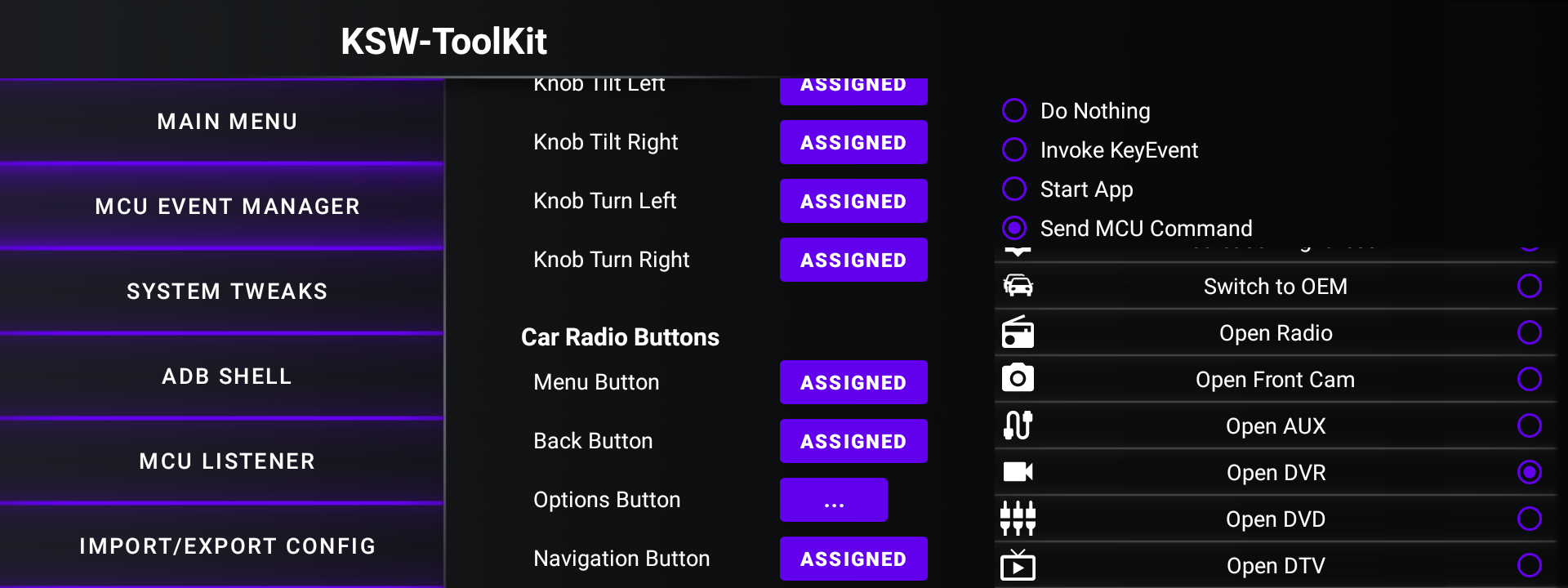Click the mixer sliders icon beside Open DVD
The image size is (1568, 588).
coord(1018,518)
